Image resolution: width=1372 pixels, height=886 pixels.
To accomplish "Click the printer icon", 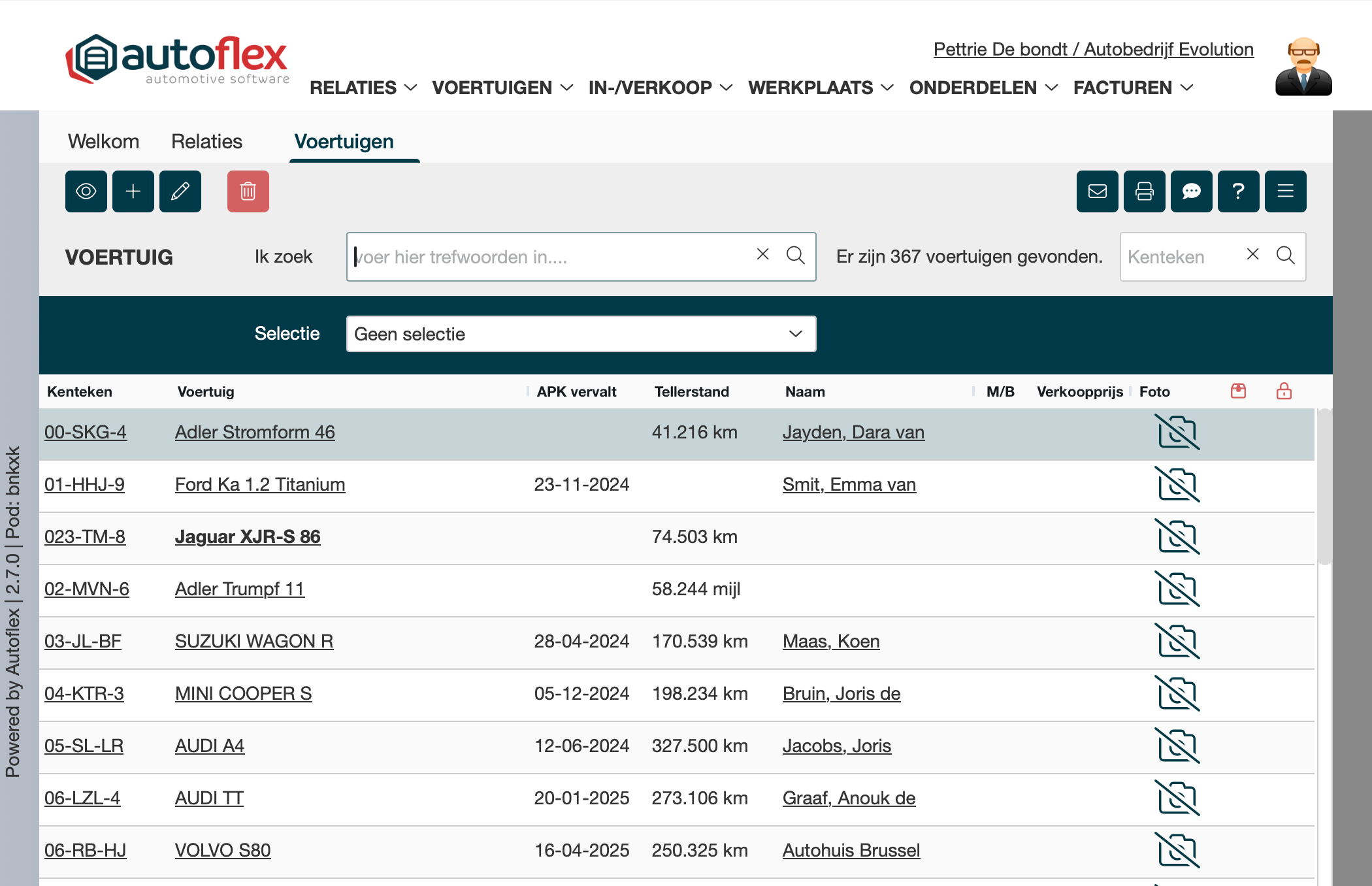I will coord(1145,191).
